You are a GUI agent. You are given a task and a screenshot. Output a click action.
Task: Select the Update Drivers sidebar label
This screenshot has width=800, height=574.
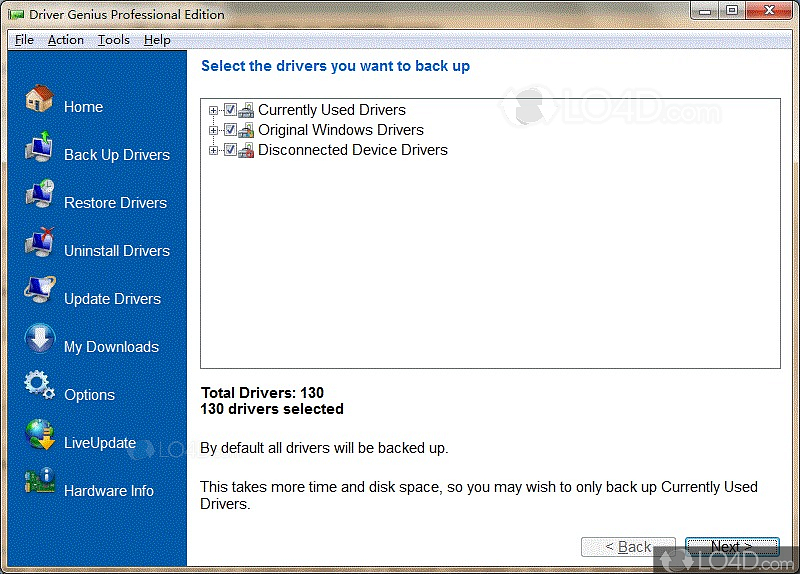pos(112,298)
